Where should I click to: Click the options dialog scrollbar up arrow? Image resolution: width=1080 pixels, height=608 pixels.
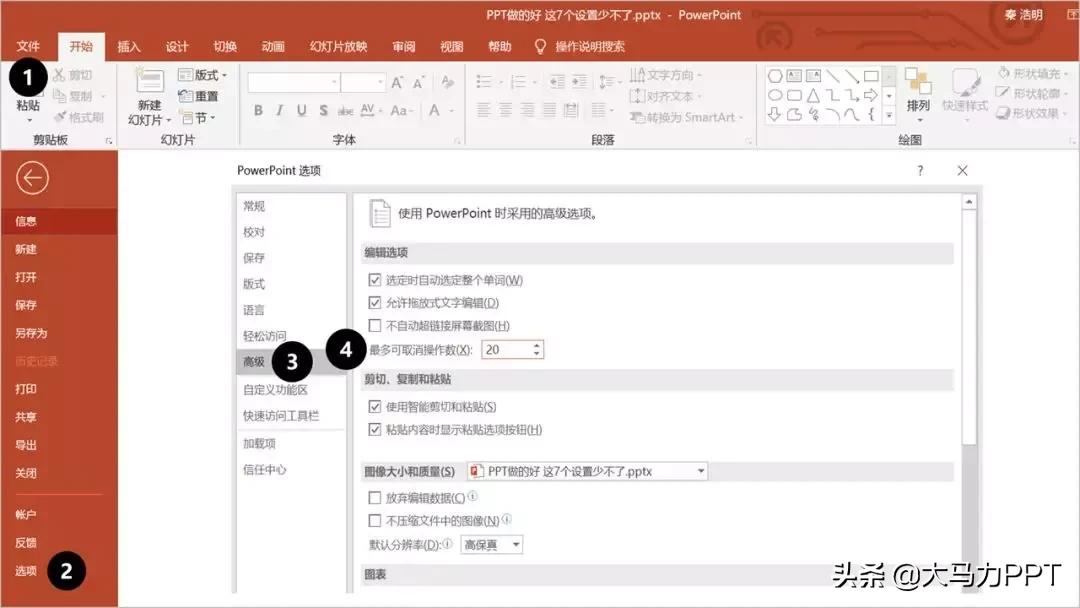[969, 202]
